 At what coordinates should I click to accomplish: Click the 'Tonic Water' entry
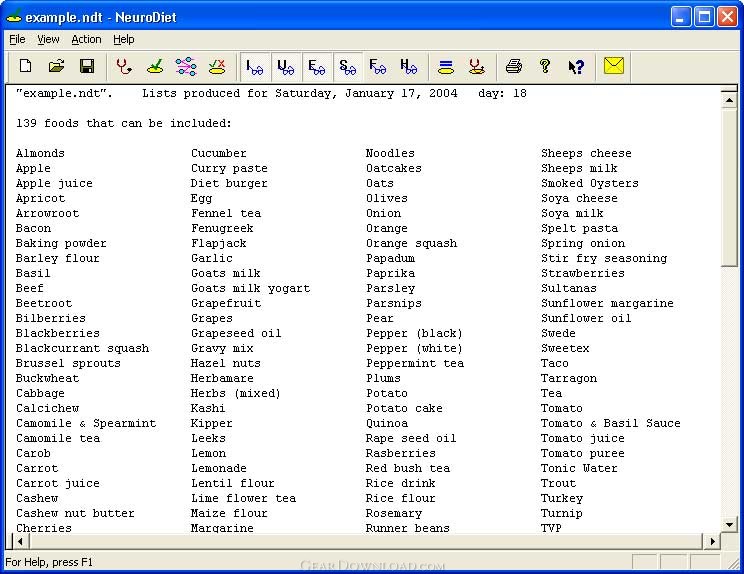click(579, 468)
